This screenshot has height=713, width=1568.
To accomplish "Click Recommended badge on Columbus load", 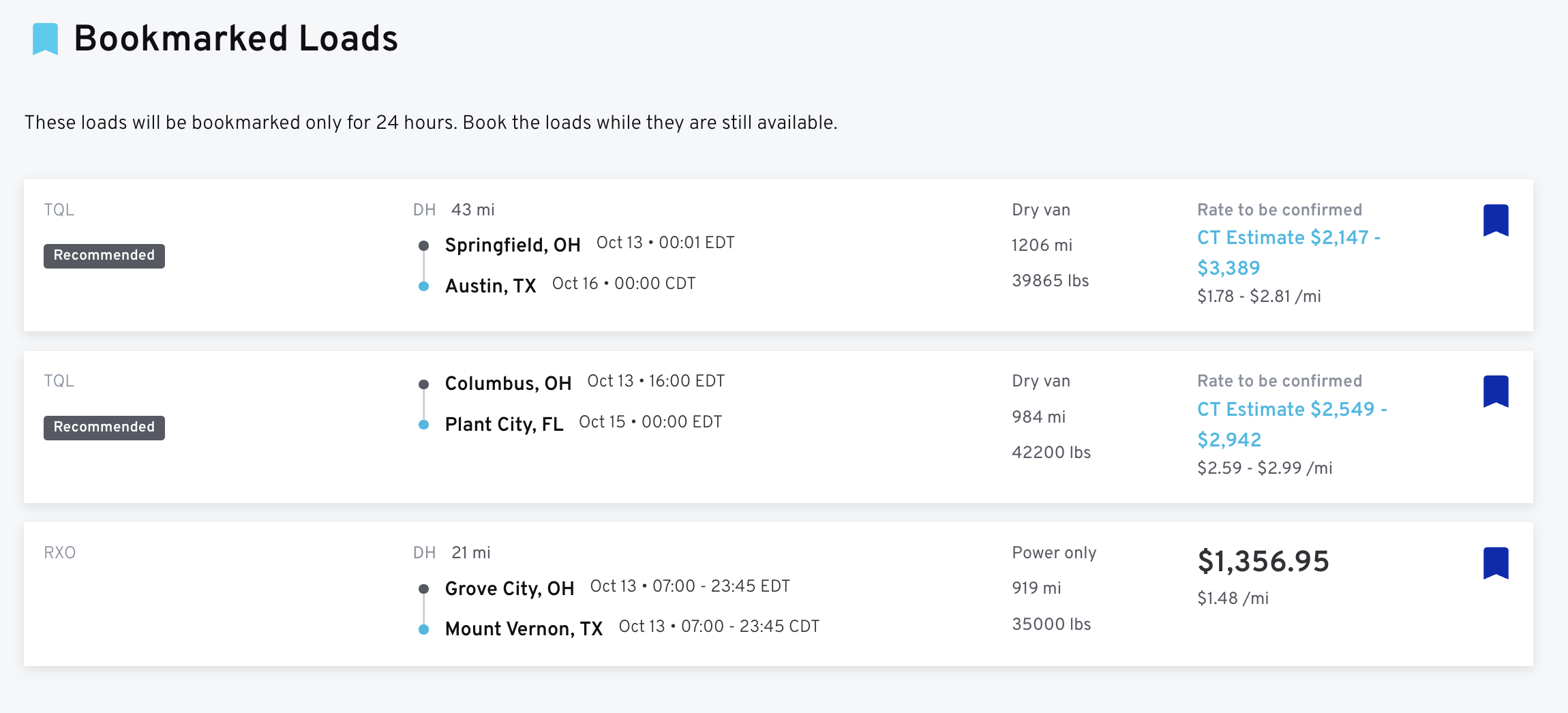I will click(104, 427).
